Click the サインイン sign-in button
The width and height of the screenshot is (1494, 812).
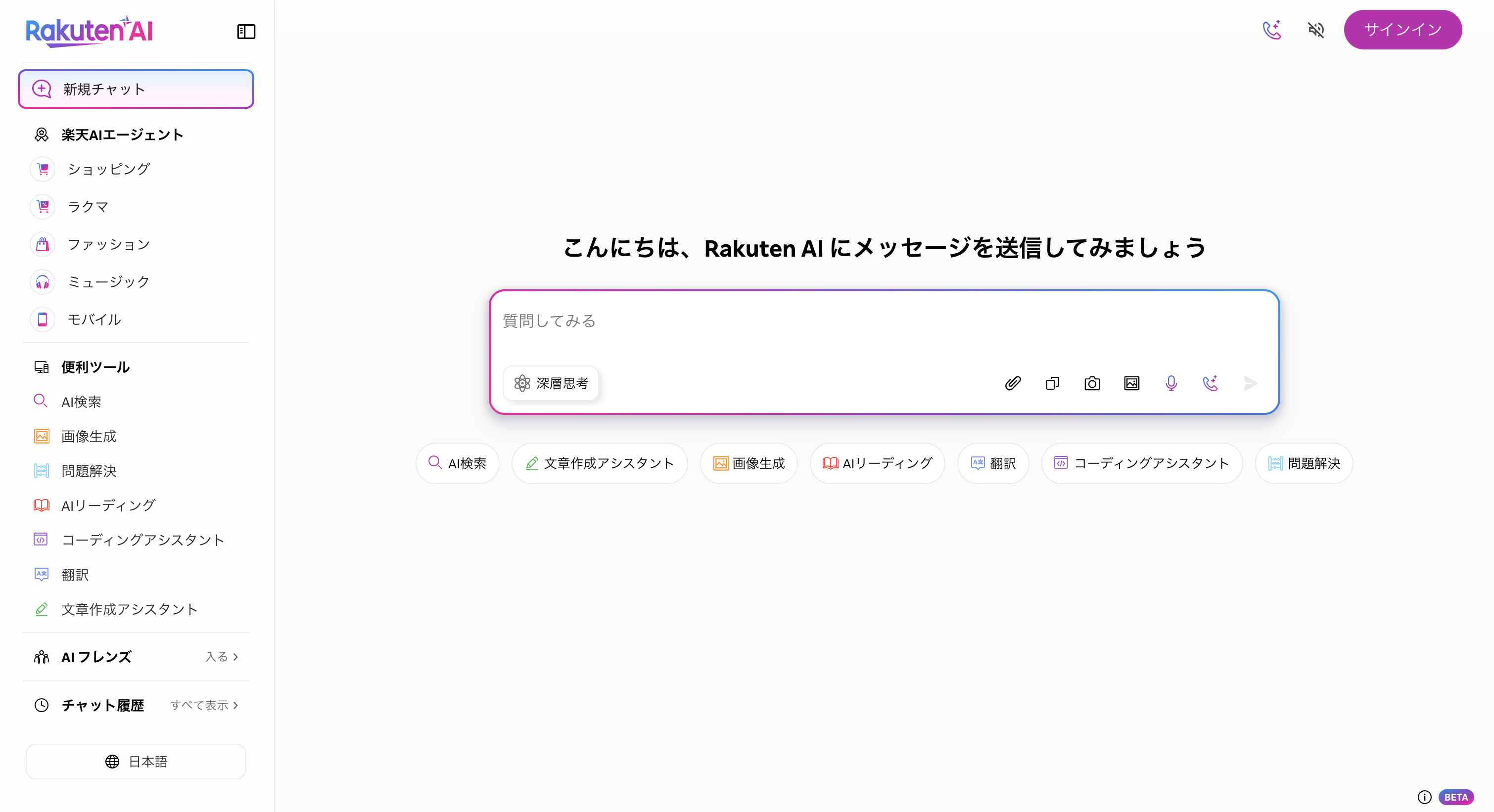1402,30
